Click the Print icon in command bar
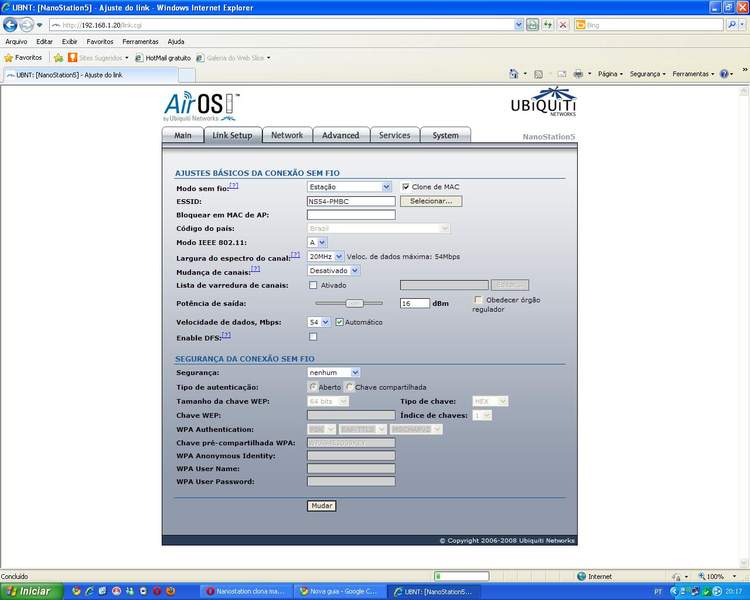Image resolution: width=750 pixels, height=600 pixels. (x=578, y=74)
